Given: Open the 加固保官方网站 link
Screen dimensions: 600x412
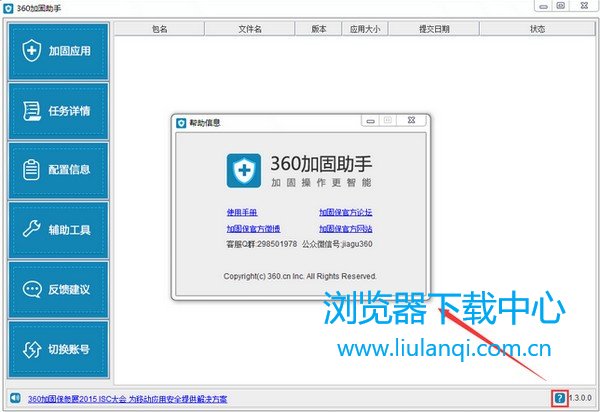Looking at the screenshot, I should tap(346, 229).
